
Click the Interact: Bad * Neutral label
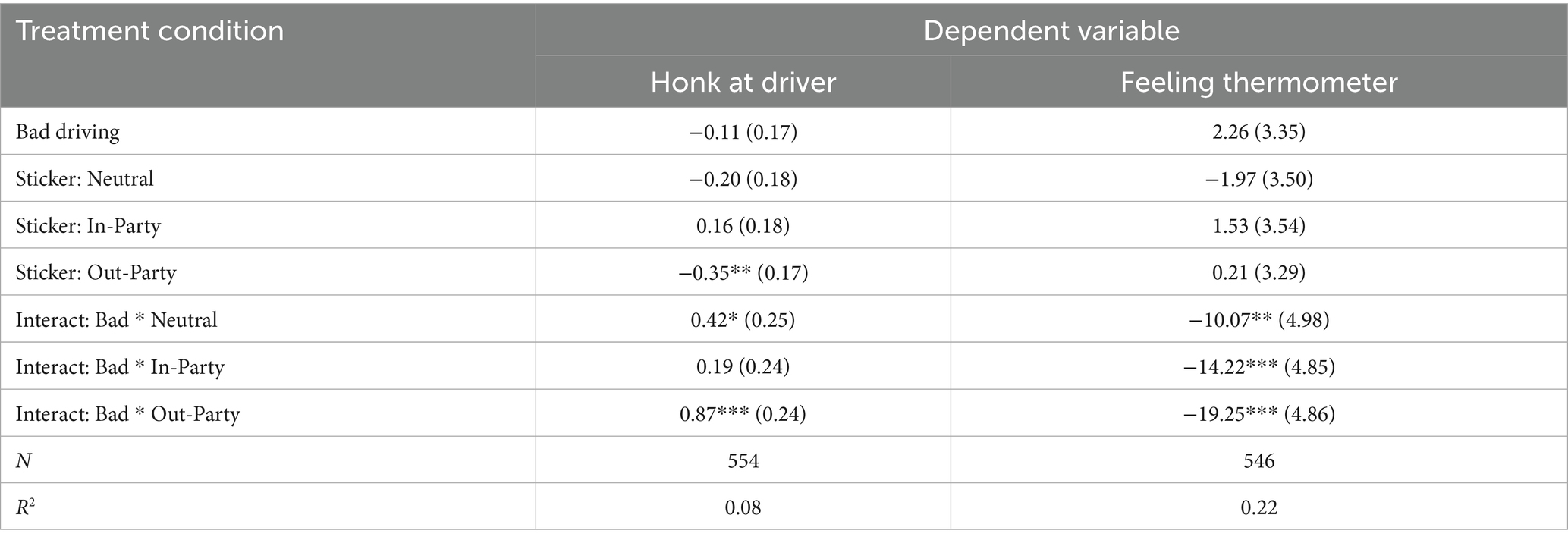tap(116, 320)
